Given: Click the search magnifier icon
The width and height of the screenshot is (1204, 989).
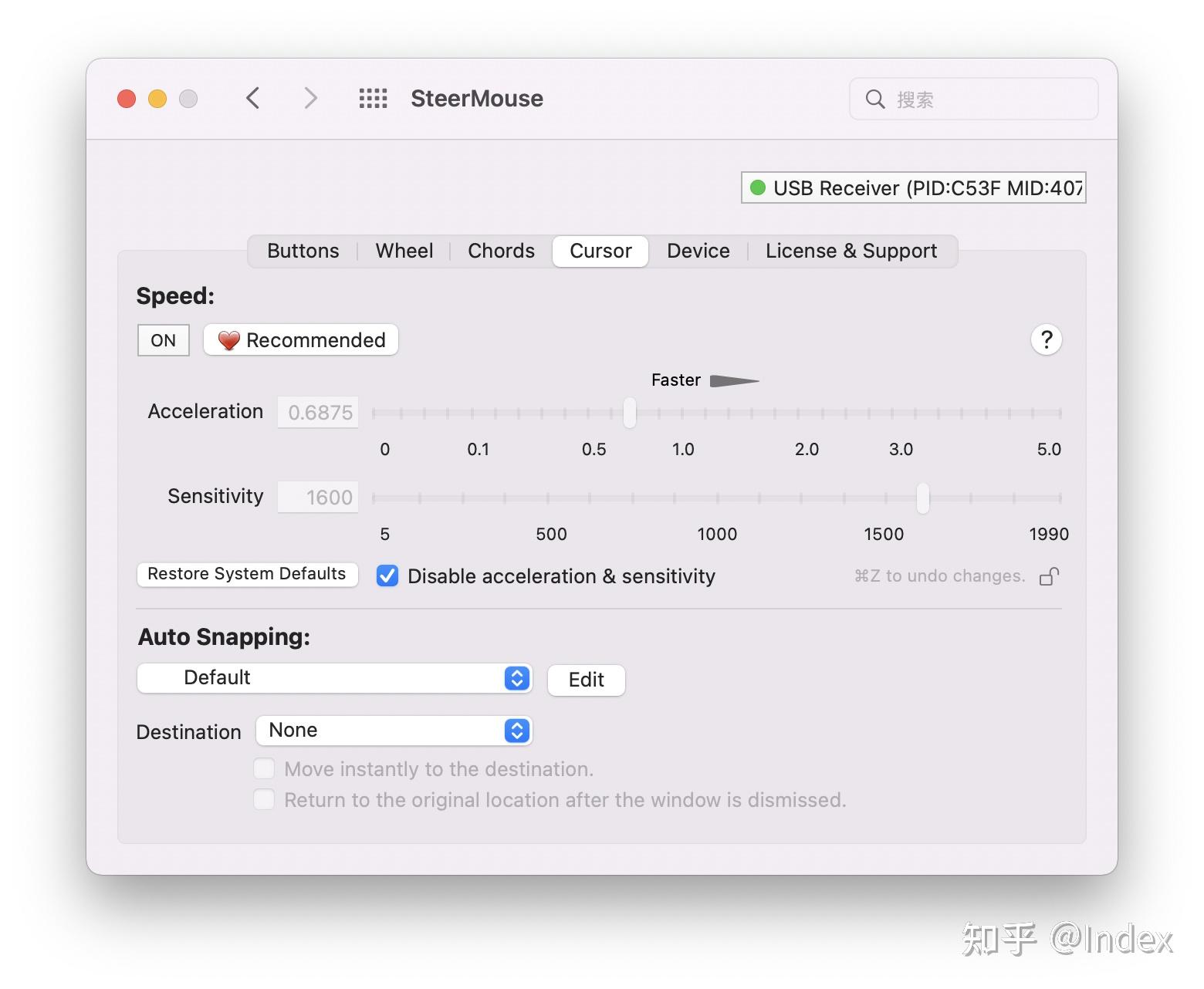Looking at the screenshot, I should pyautogui.click(x=875, y=99).
